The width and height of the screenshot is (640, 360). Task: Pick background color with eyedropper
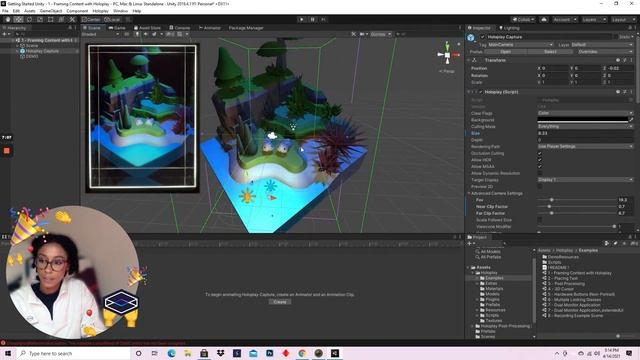pyautogui.click(x=631, y=120)
